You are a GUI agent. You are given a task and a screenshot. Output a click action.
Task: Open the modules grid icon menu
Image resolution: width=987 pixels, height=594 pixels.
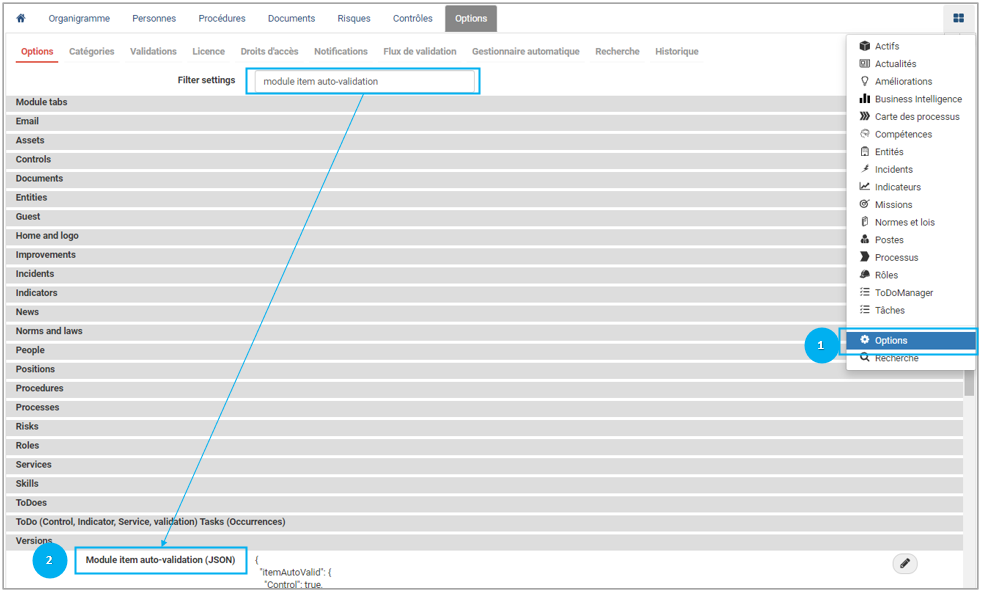click(958, 18)
